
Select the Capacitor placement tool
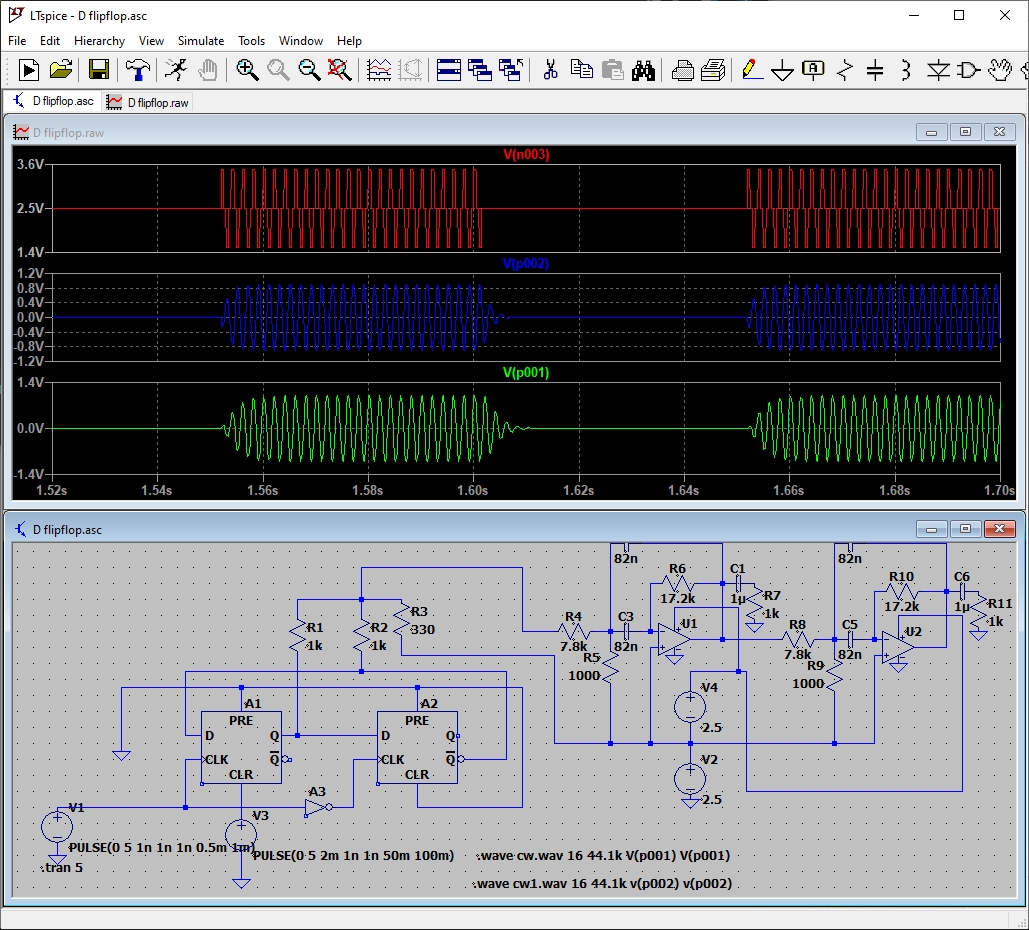pos(875,69)
